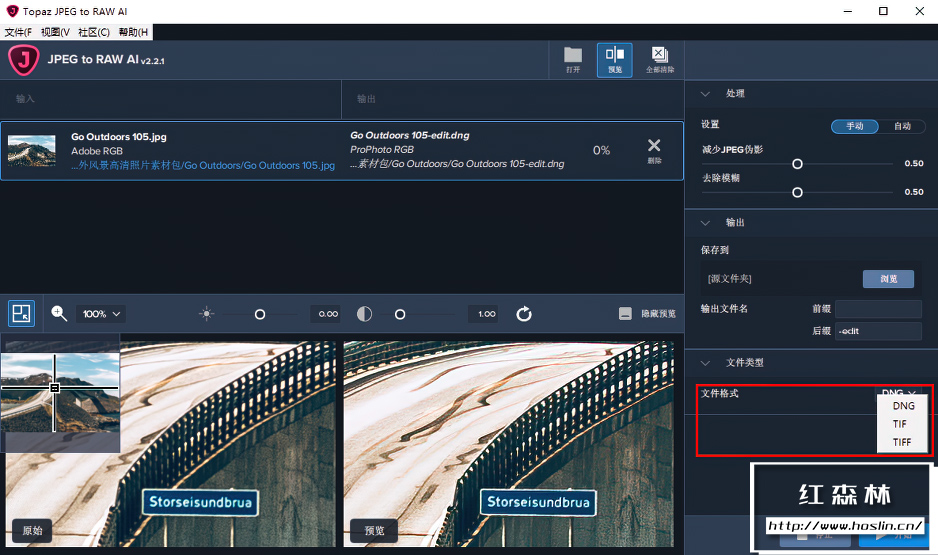The width and height of the screenshot is (938, 555).
Task: Click the contrast slider handle
Action: (x=400, y=314)
